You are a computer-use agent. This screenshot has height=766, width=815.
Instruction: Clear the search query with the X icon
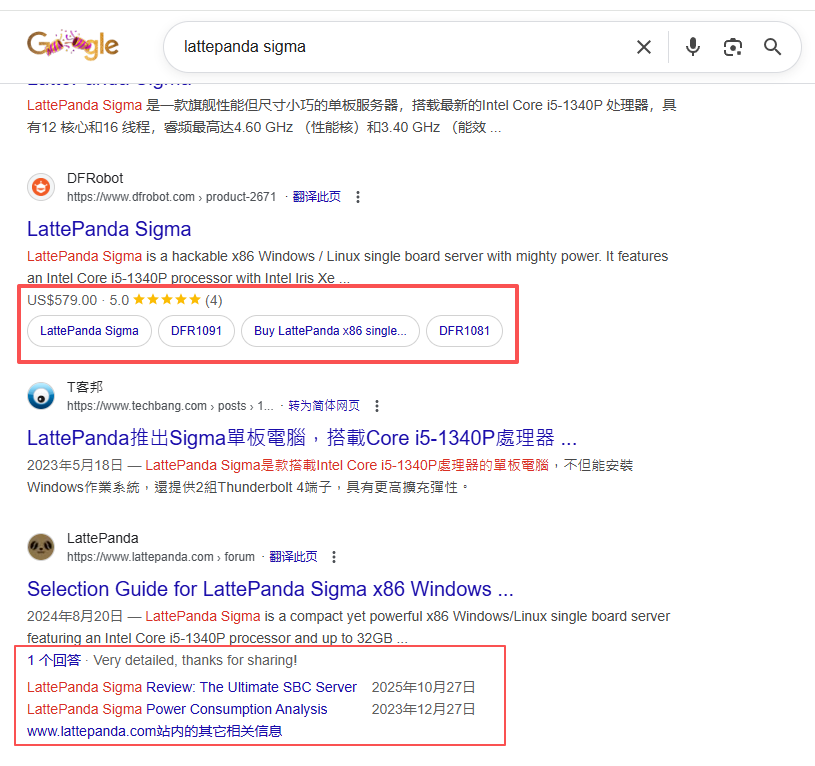[x=644, y=46]
